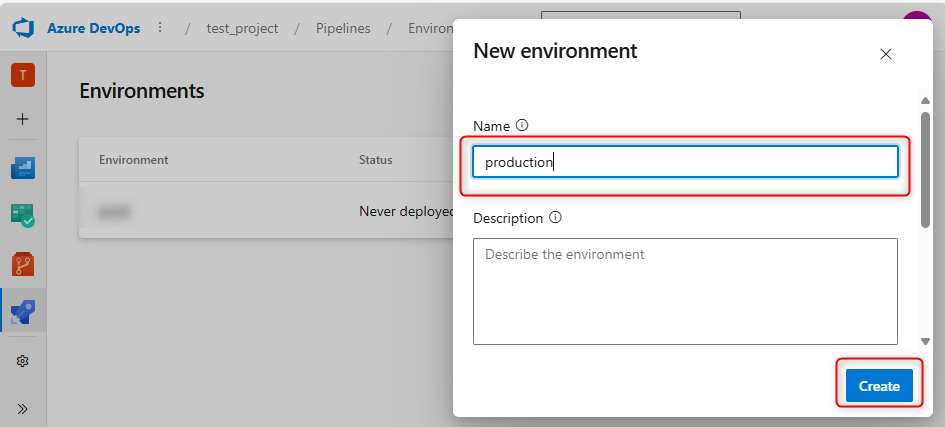Expand the sidebar with double chevron

tap(23, 409)
